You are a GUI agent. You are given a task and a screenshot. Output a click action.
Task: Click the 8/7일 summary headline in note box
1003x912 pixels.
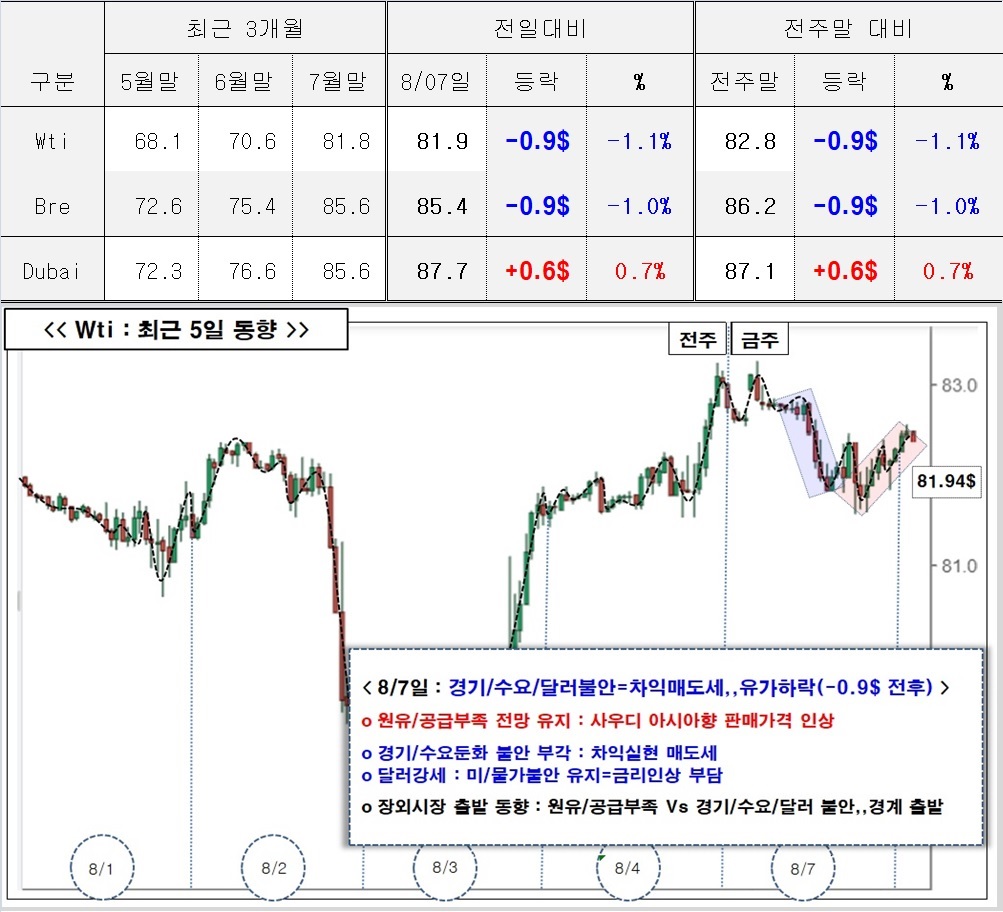[x=656, y=688]
